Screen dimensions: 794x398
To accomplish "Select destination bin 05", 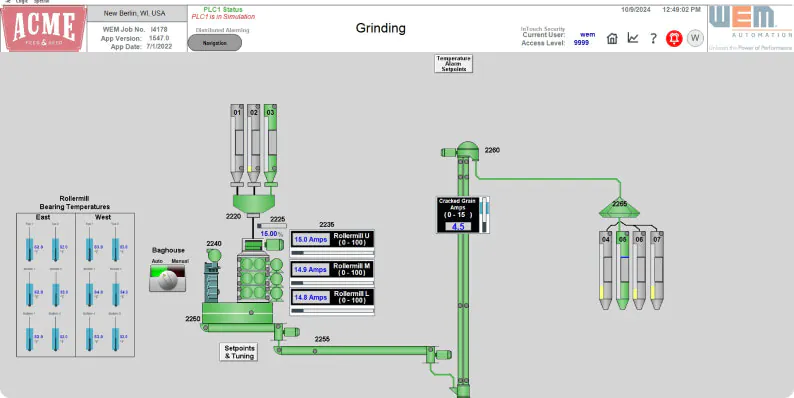I will (623, 270).
